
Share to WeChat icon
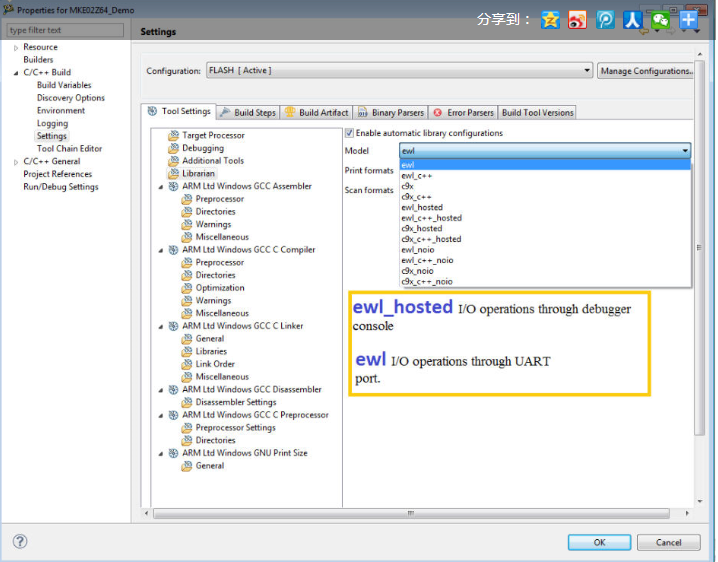(x=660, y=20)
